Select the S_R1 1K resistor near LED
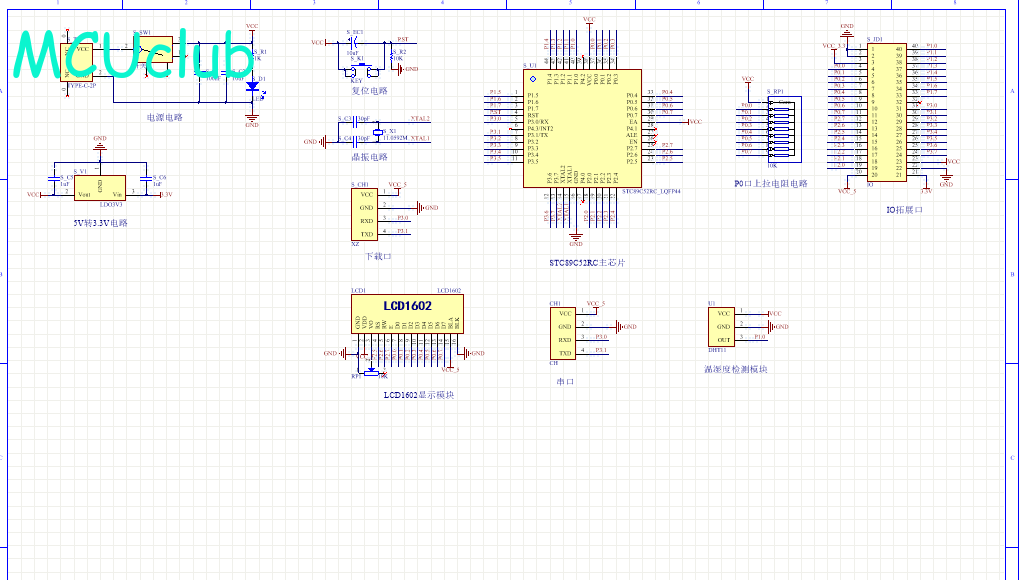The image size is (1019, 580). [252, 57]
